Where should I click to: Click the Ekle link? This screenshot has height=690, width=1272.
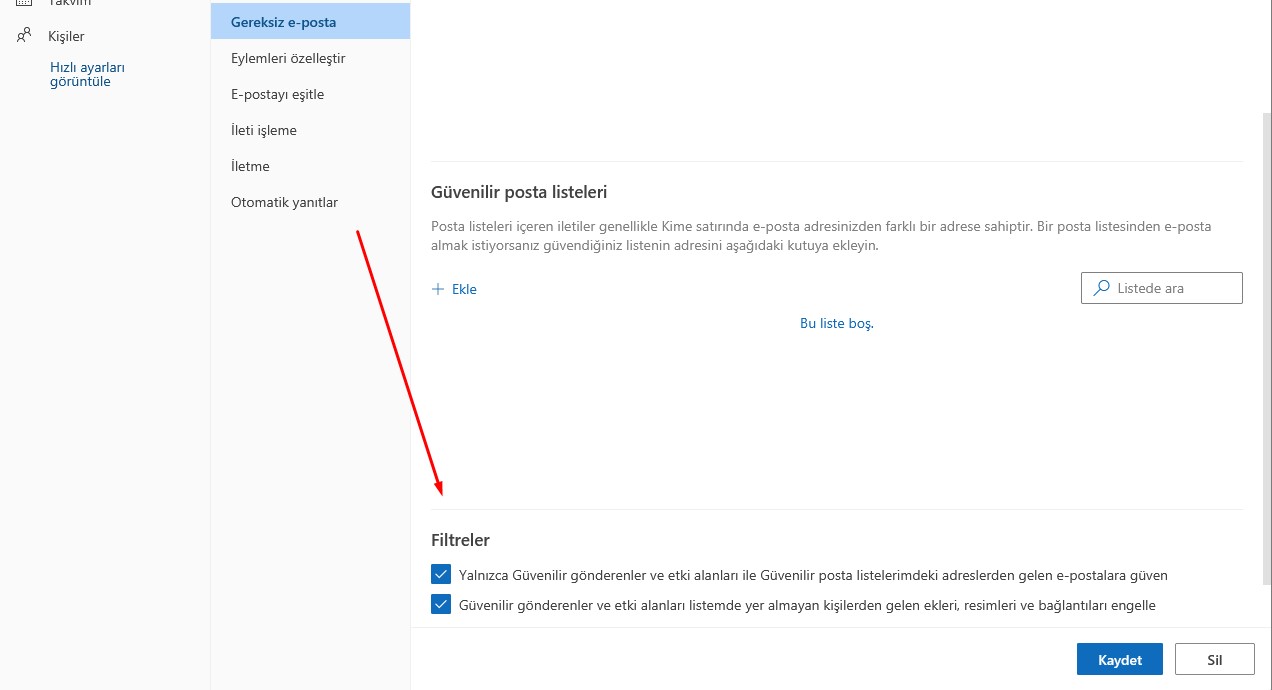(461, 288)
